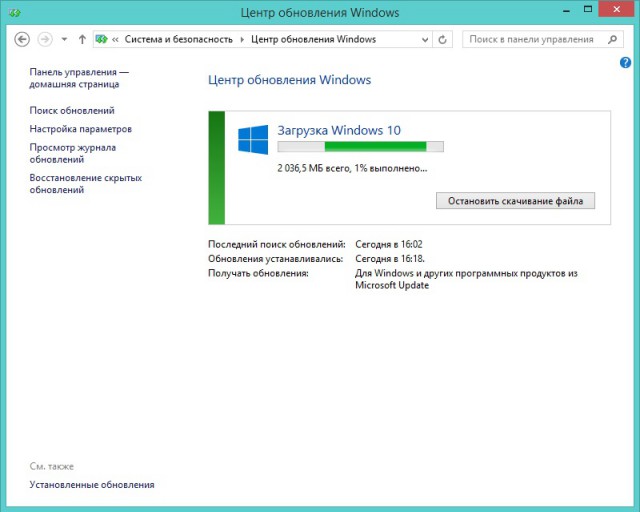Click 'Остановить скачивание файла' button
640x512 pixels.
coord(515,201)
